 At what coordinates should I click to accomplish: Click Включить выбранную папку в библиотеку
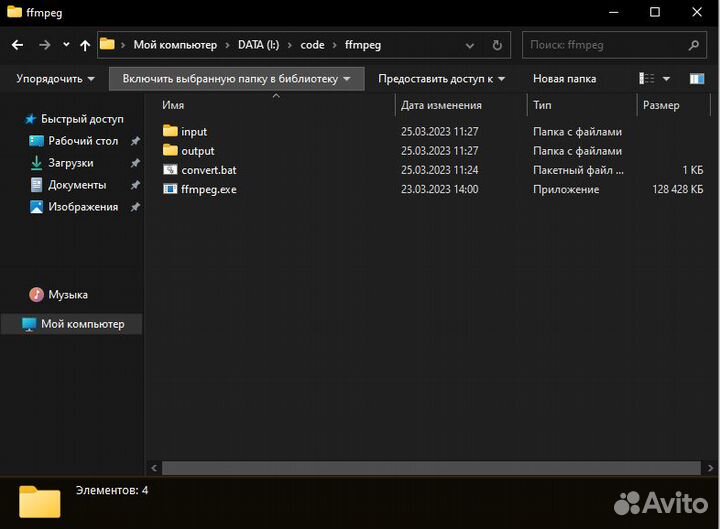(x=236, y=79)
